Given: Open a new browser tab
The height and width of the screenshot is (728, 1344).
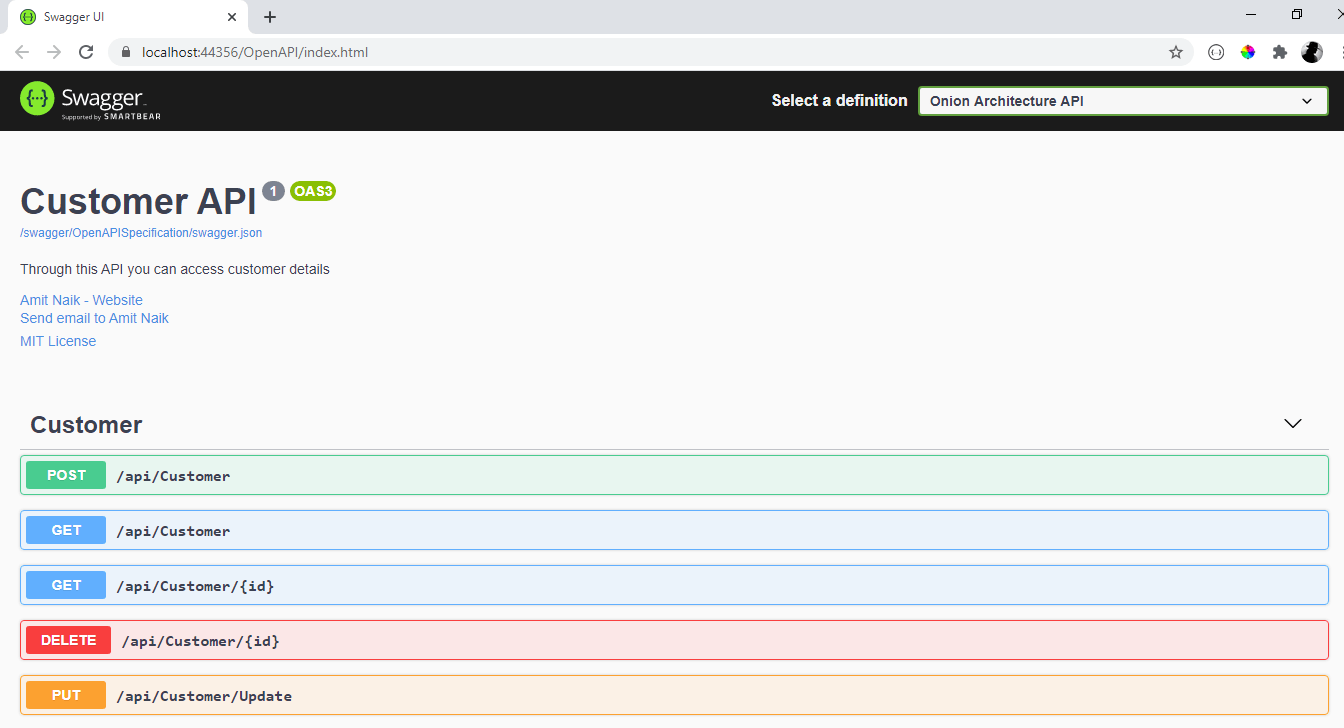Looking at the screenshot, I should coord(270,16).
